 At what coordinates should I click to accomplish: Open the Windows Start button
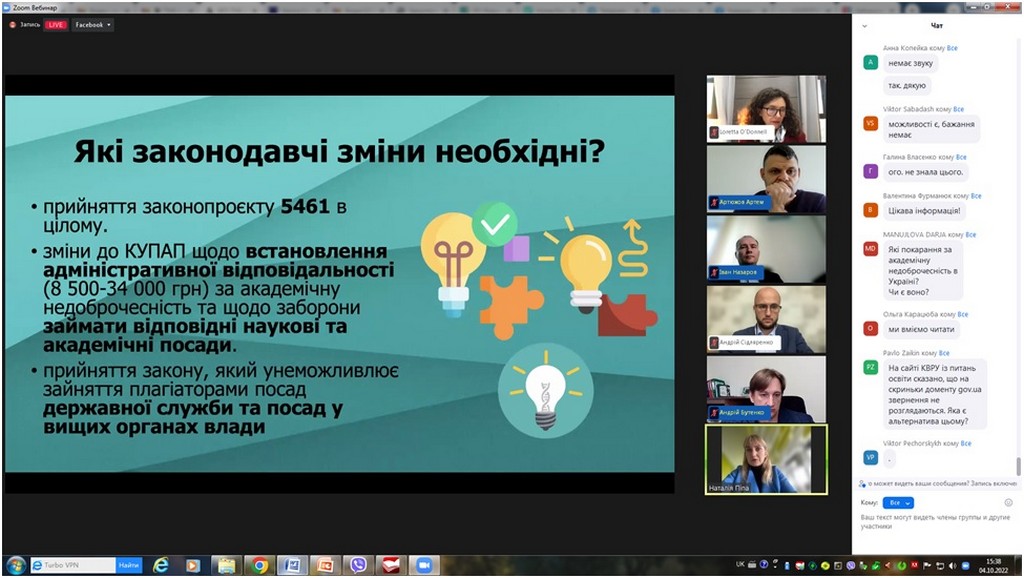(x=14, y=565)
